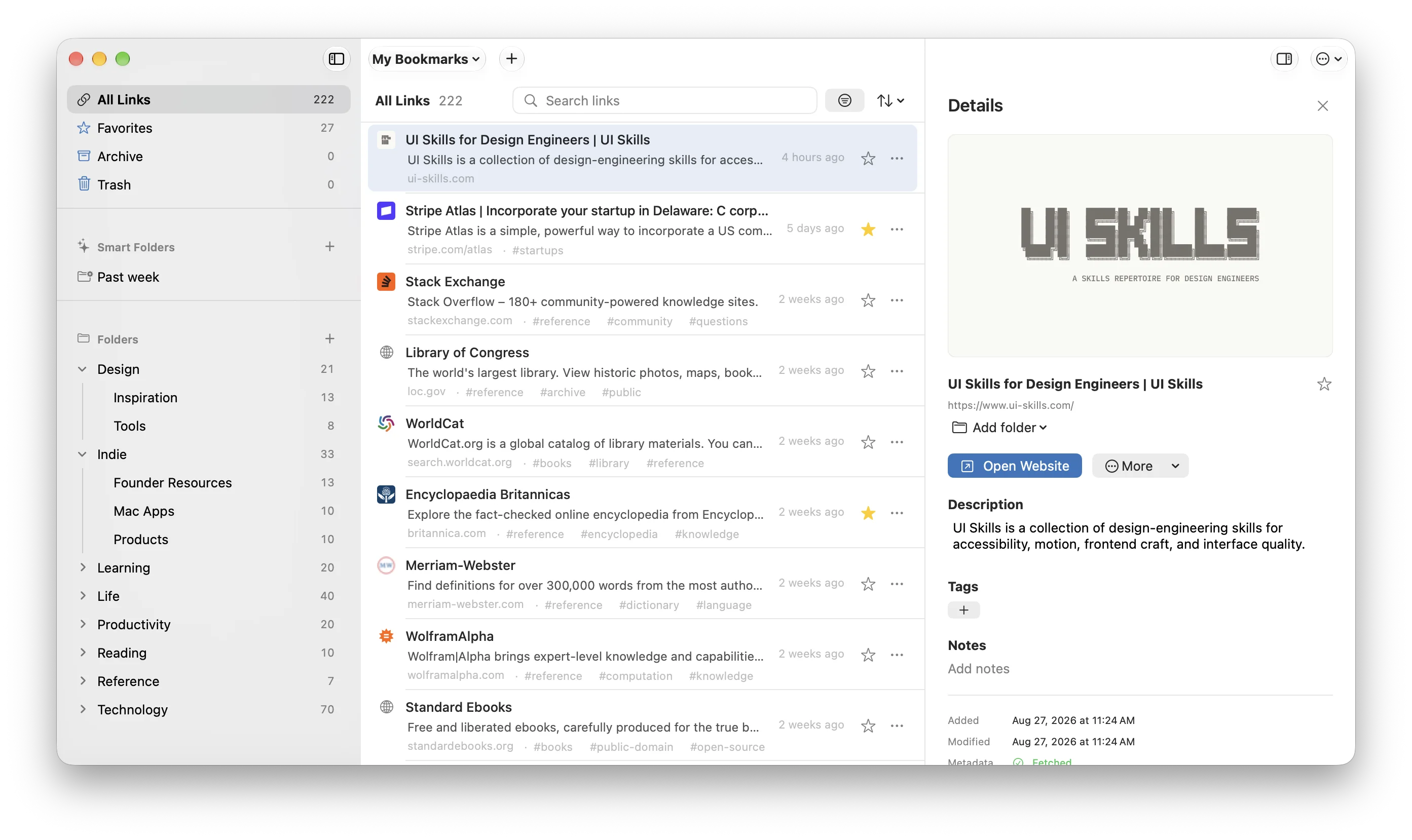
Task: Unfavorite the Encyclopaedia Britannicas link
Action: pos(868,513)
